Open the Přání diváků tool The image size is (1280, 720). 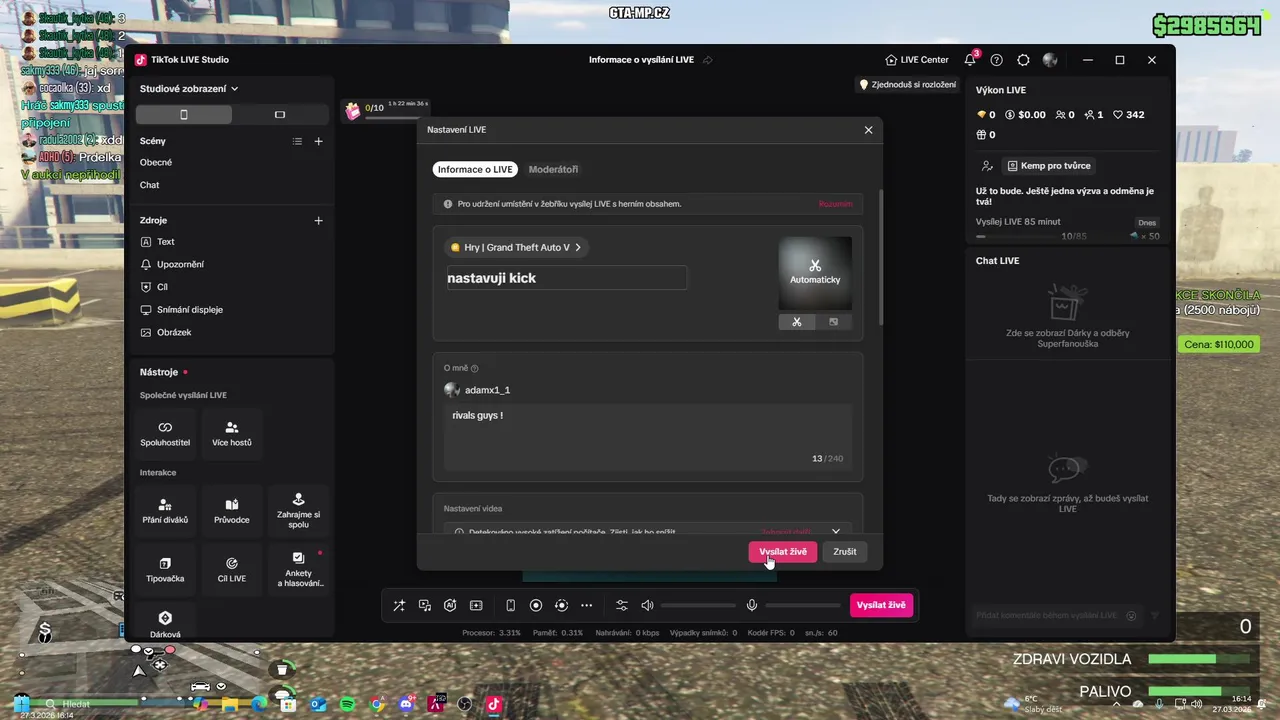(166, 511)
